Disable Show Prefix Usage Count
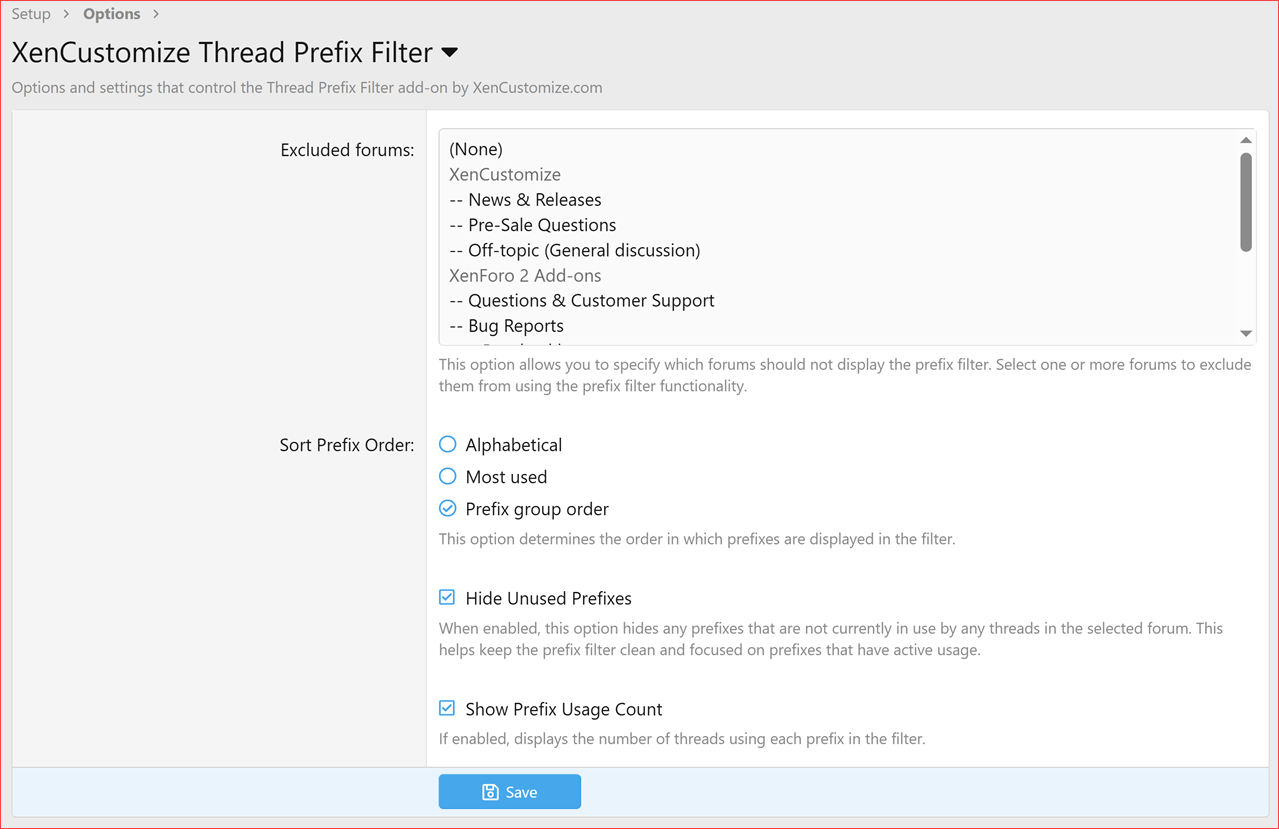The width and height of the screenshot is (1279, 829). pyautogui.click(x=446, y=708)
